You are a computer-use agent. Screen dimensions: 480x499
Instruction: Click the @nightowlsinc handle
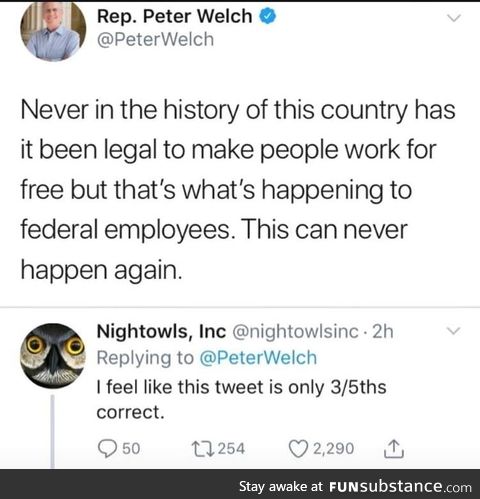(x=295, y=332)
